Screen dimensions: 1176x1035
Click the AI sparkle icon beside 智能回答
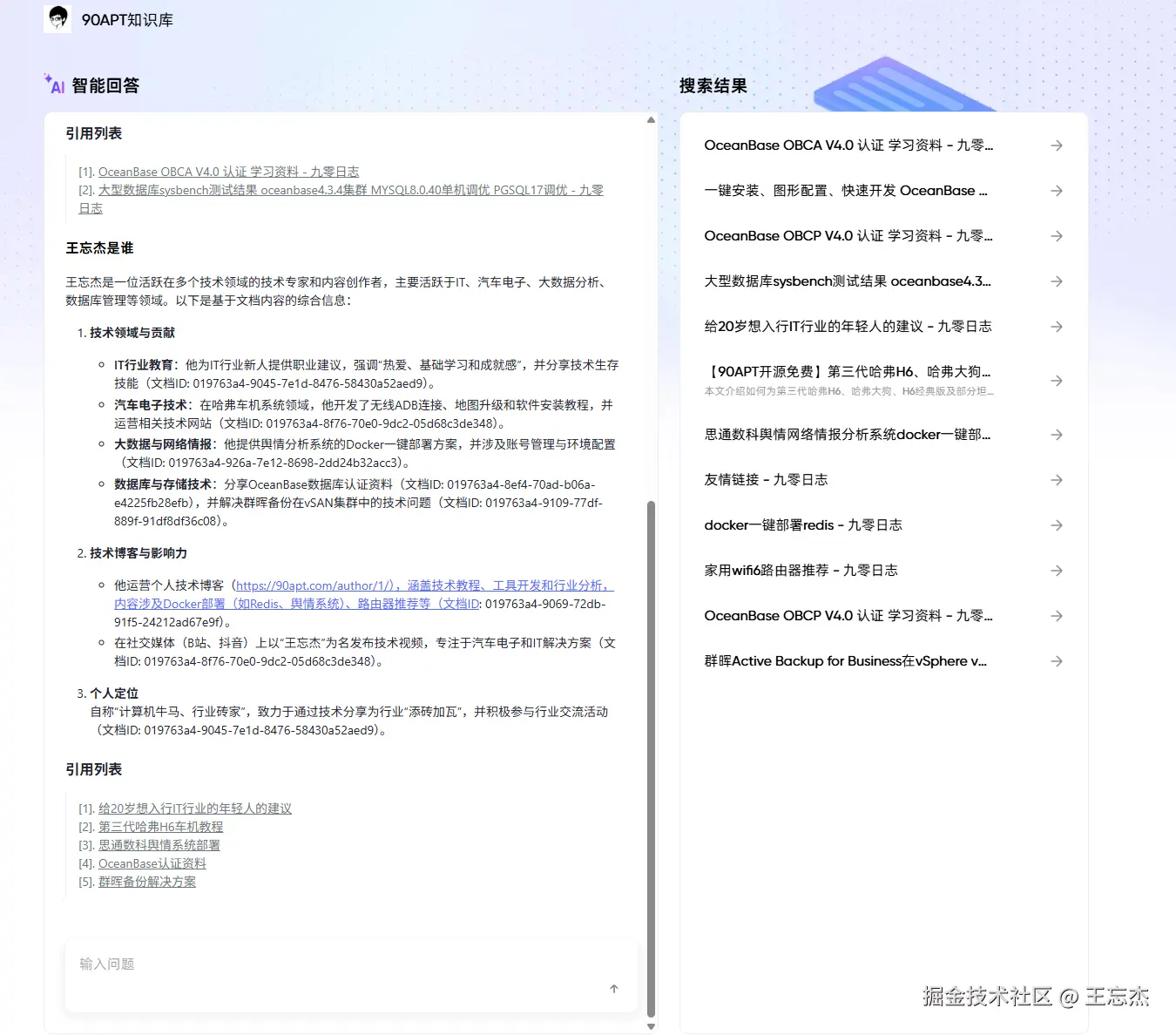coord(55,84)
